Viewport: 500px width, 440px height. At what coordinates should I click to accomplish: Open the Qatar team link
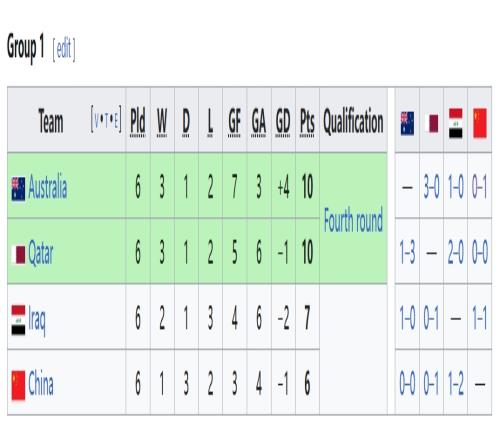40,253
